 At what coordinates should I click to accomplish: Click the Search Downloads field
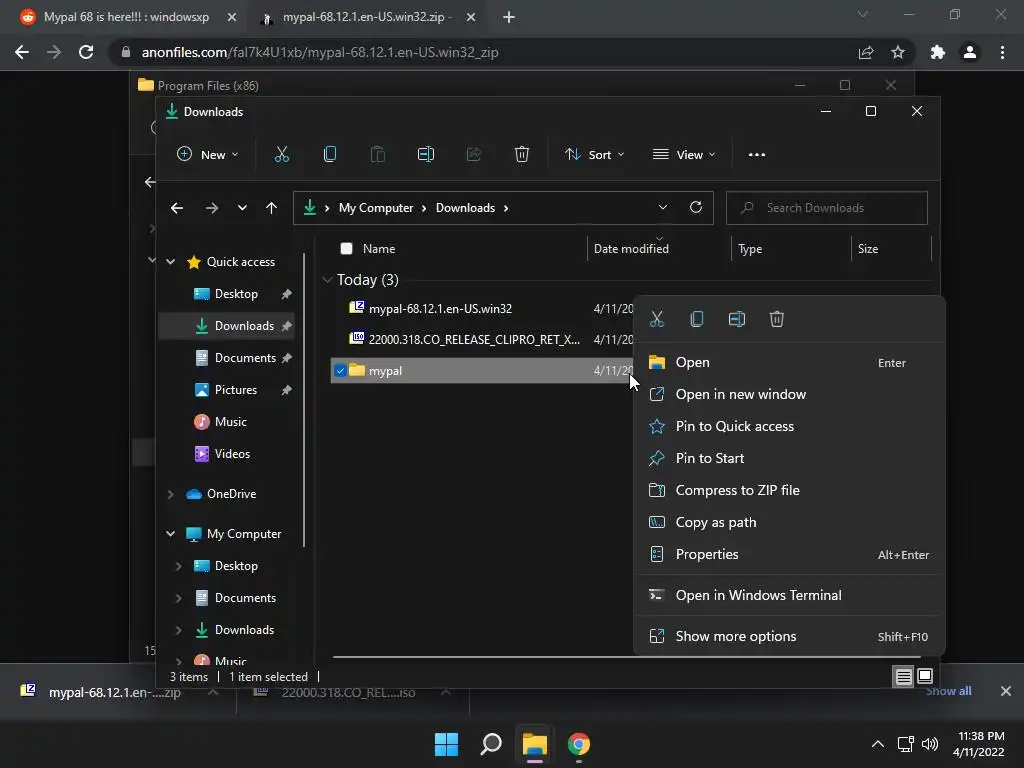(x=826, y=208)
